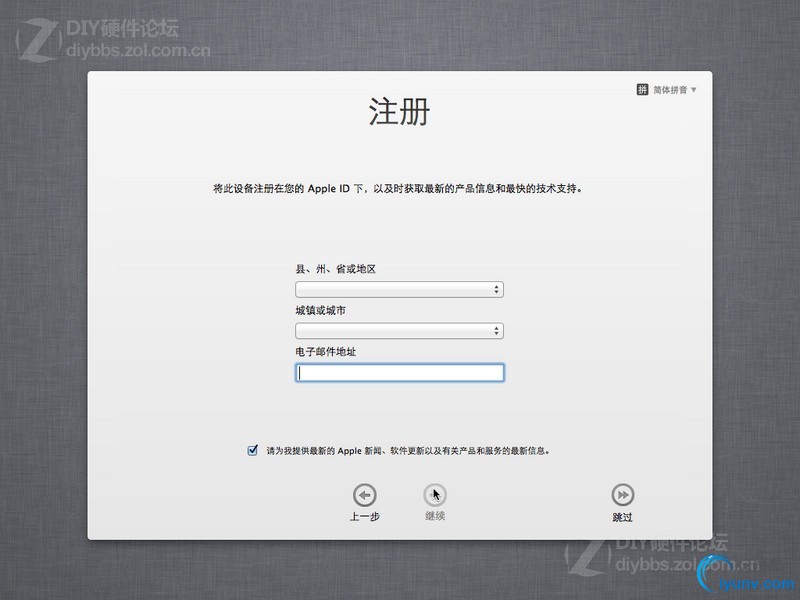
Task: Click the 拼 input method icon
Action: [x=642, y=90]
